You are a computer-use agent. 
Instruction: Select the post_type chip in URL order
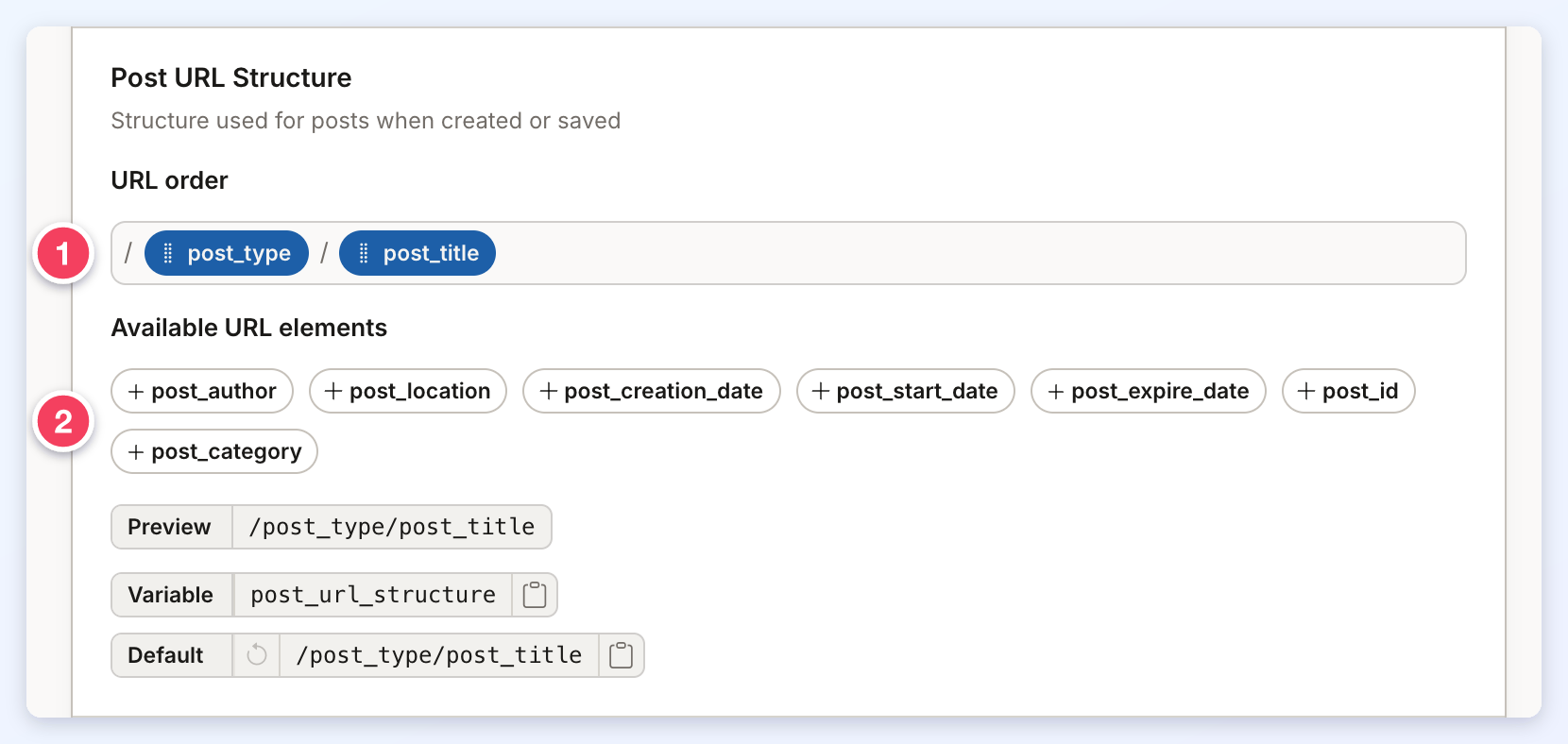click(227, 253)
